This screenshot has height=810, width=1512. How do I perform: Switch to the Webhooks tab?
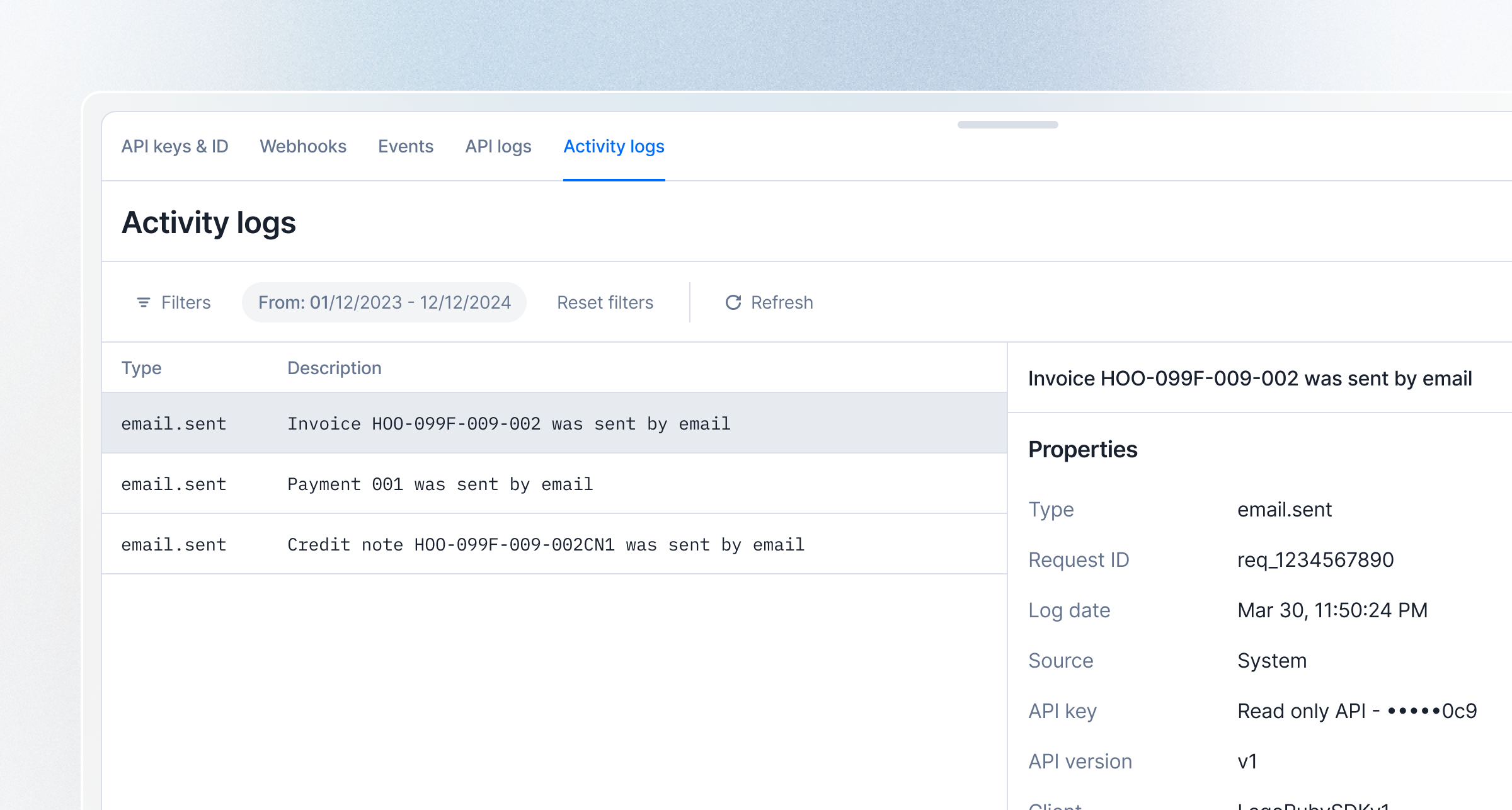pos(303,147)
